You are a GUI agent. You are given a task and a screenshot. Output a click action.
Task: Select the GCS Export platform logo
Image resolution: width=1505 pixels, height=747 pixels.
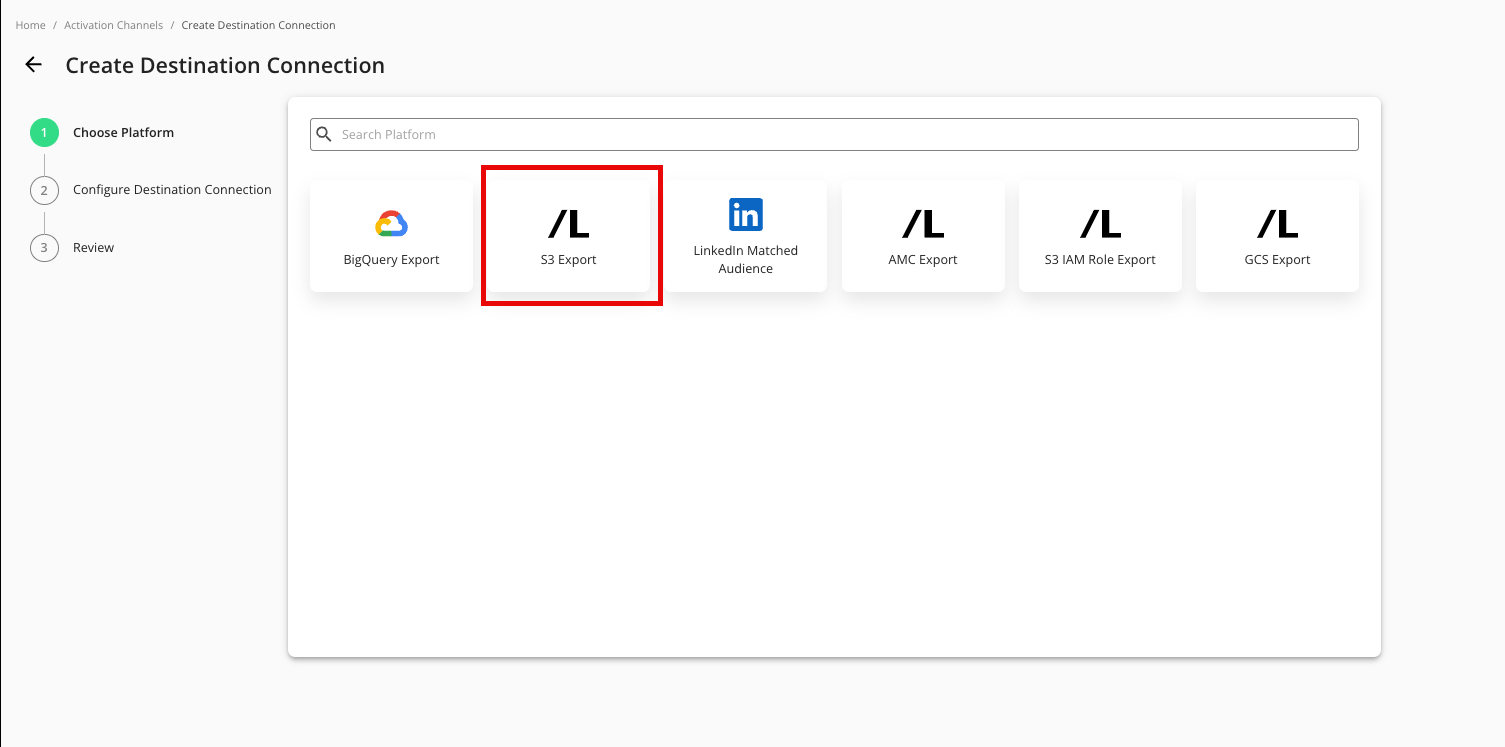pos(1277,225)
